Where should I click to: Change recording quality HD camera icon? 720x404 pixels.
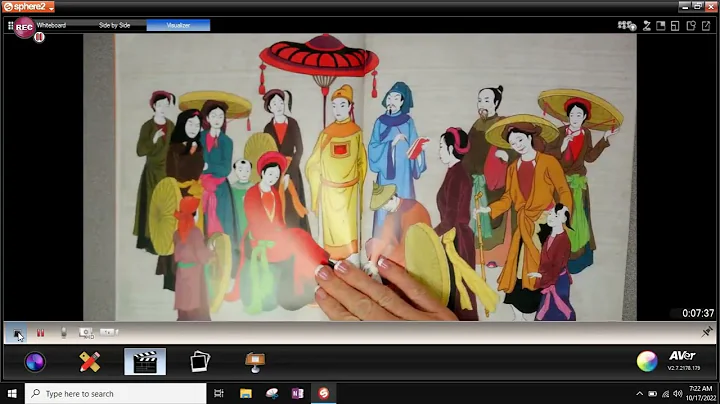click(86, 333)
